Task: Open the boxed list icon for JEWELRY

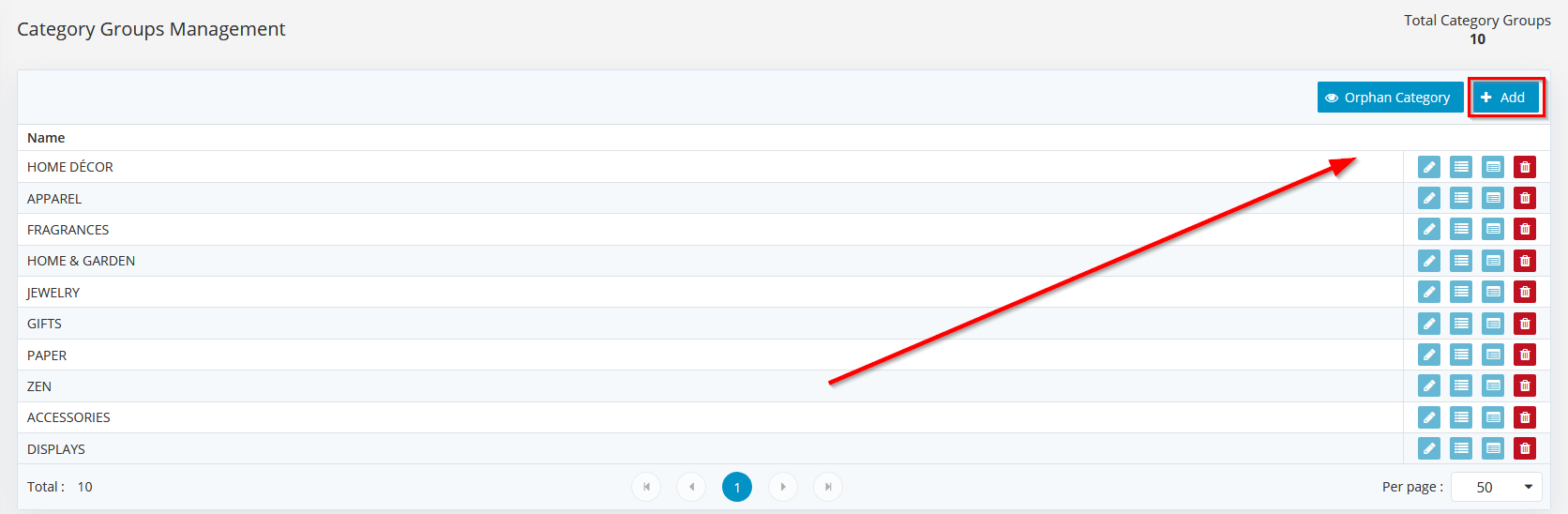Action: (1493, 292)
